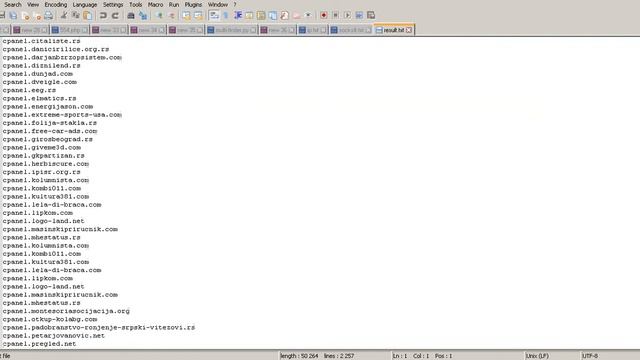
Task: Start macro recording with the red icon
Action: tap(324, 16)
